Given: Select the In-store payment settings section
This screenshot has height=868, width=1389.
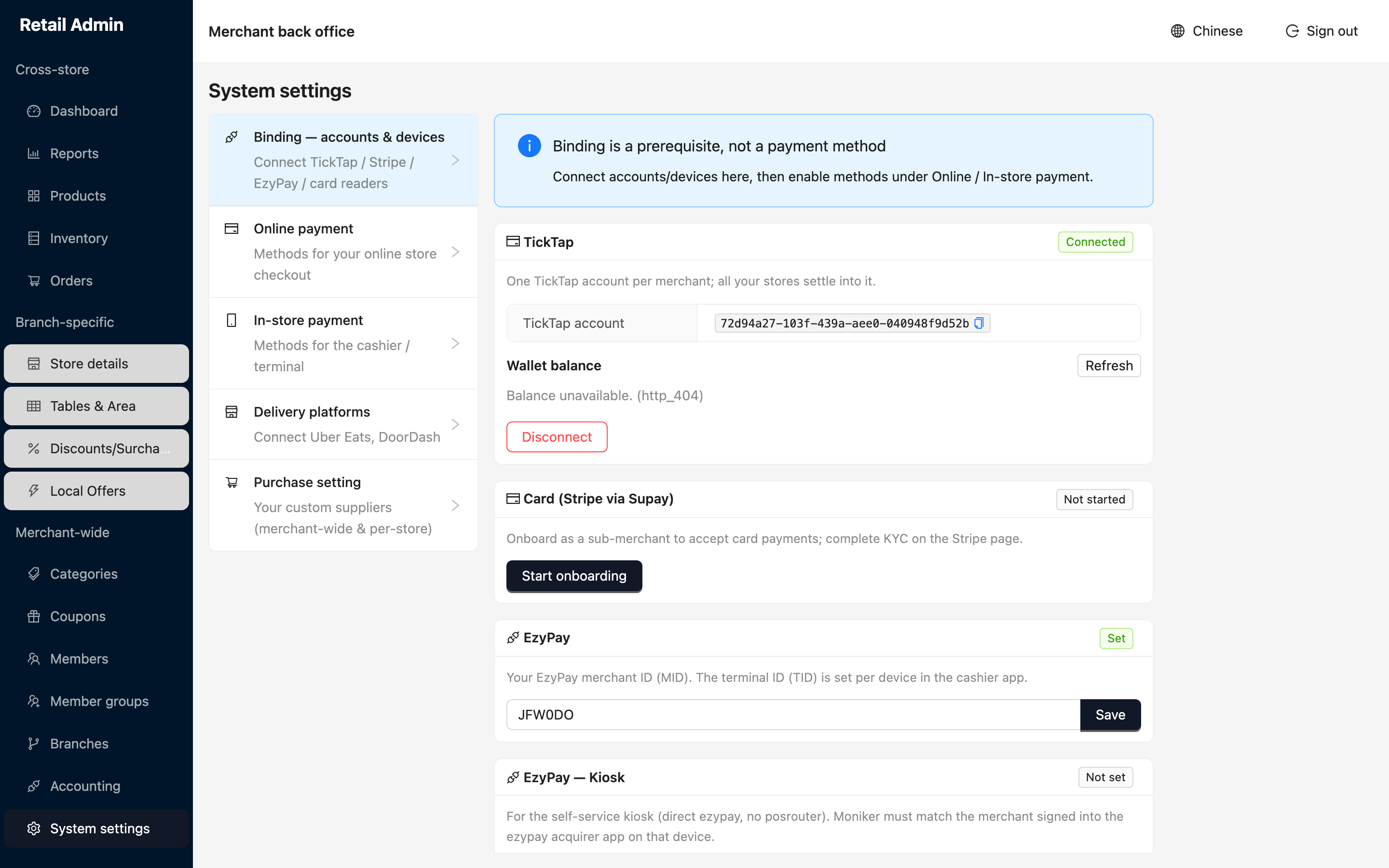Looking at the screenshot, I should tap(343, 343).
